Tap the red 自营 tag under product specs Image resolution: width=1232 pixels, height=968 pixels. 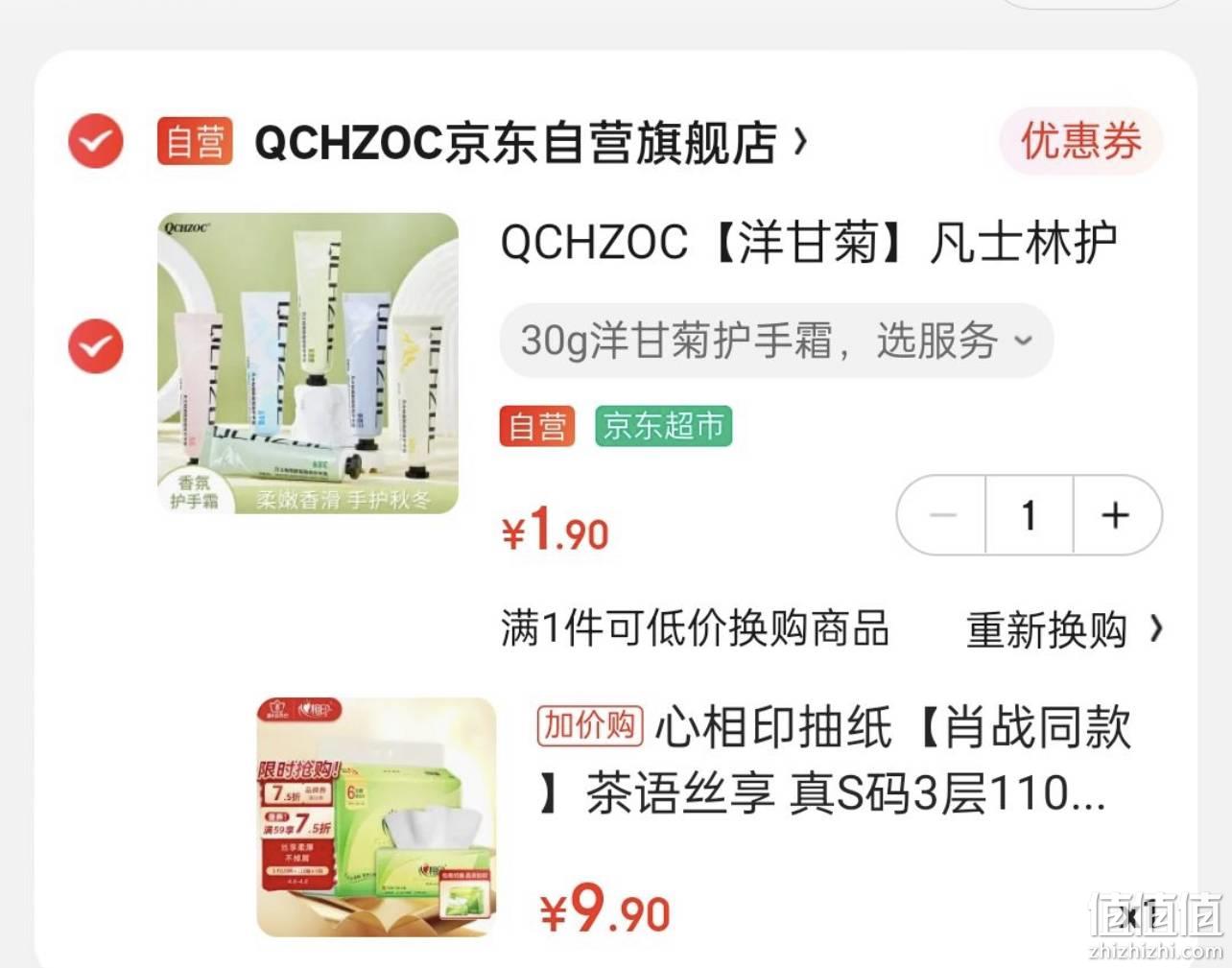tap(537, 426)
